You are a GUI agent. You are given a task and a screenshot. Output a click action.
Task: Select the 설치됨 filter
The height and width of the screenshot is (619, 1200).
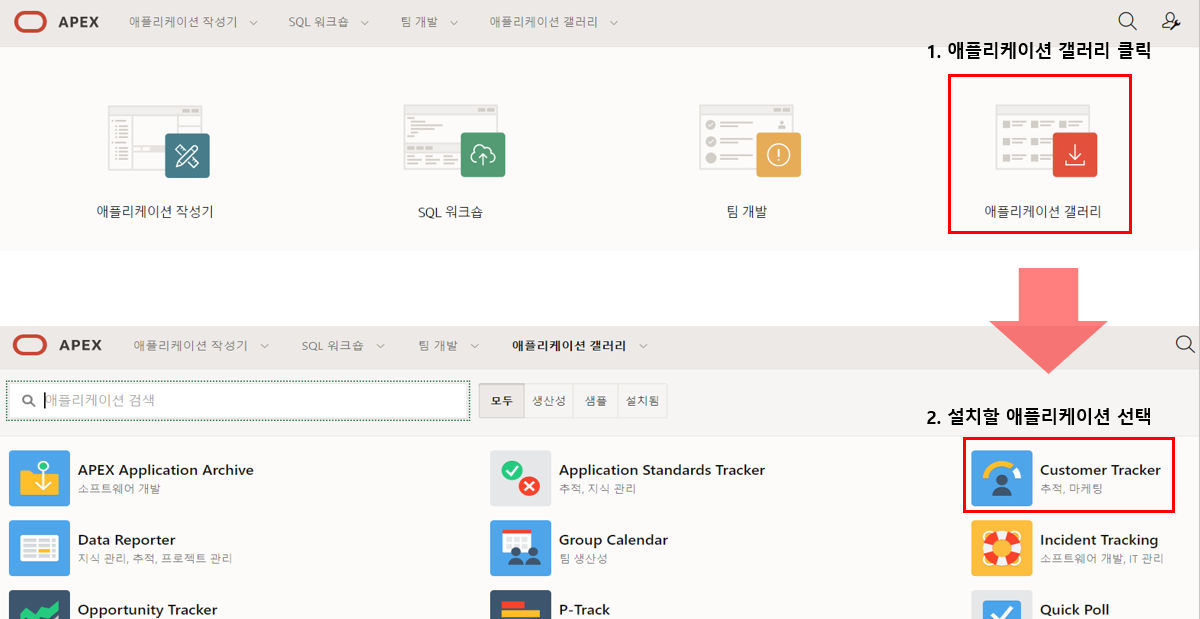pyautogui.click(x=642, y=401)
